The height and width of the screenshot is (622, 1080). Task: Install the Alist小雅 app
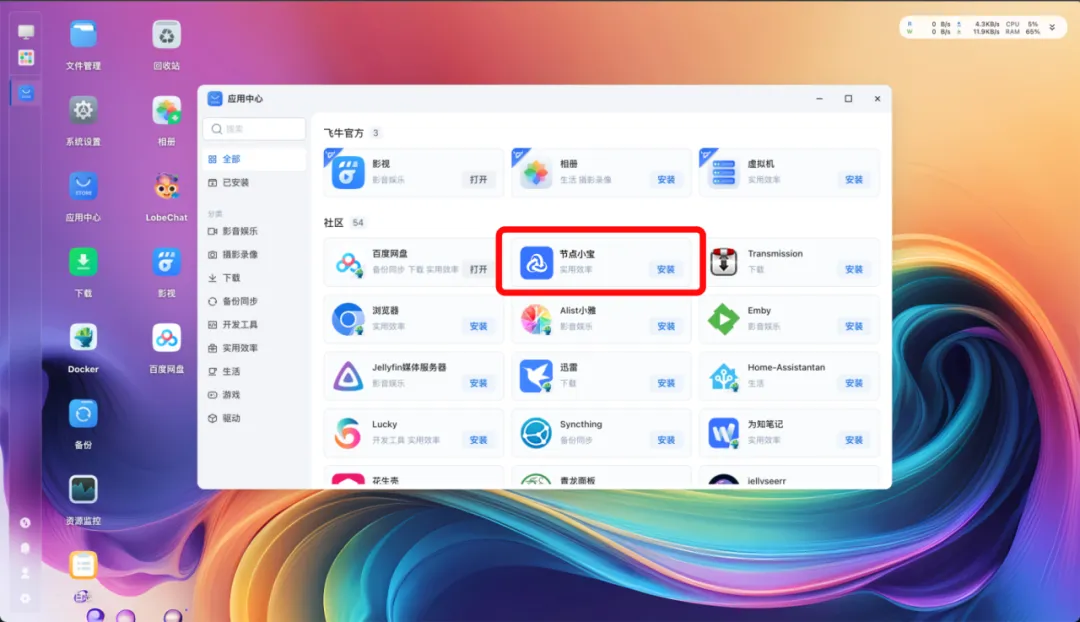click(666, 326)
